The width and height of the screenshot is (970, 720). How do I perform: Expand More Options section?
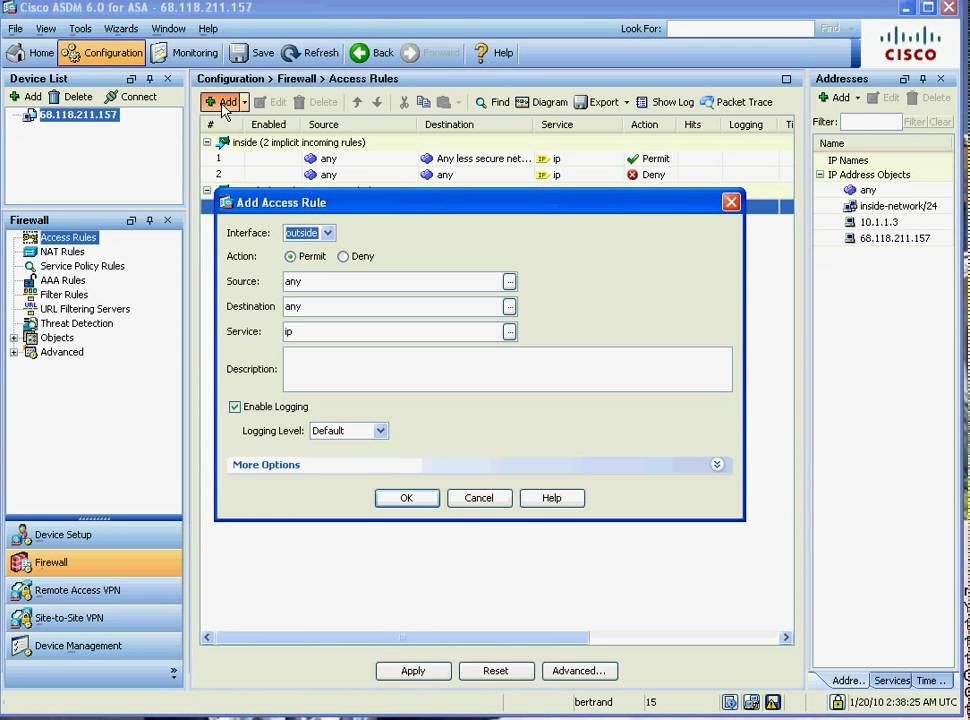(717, 465)
